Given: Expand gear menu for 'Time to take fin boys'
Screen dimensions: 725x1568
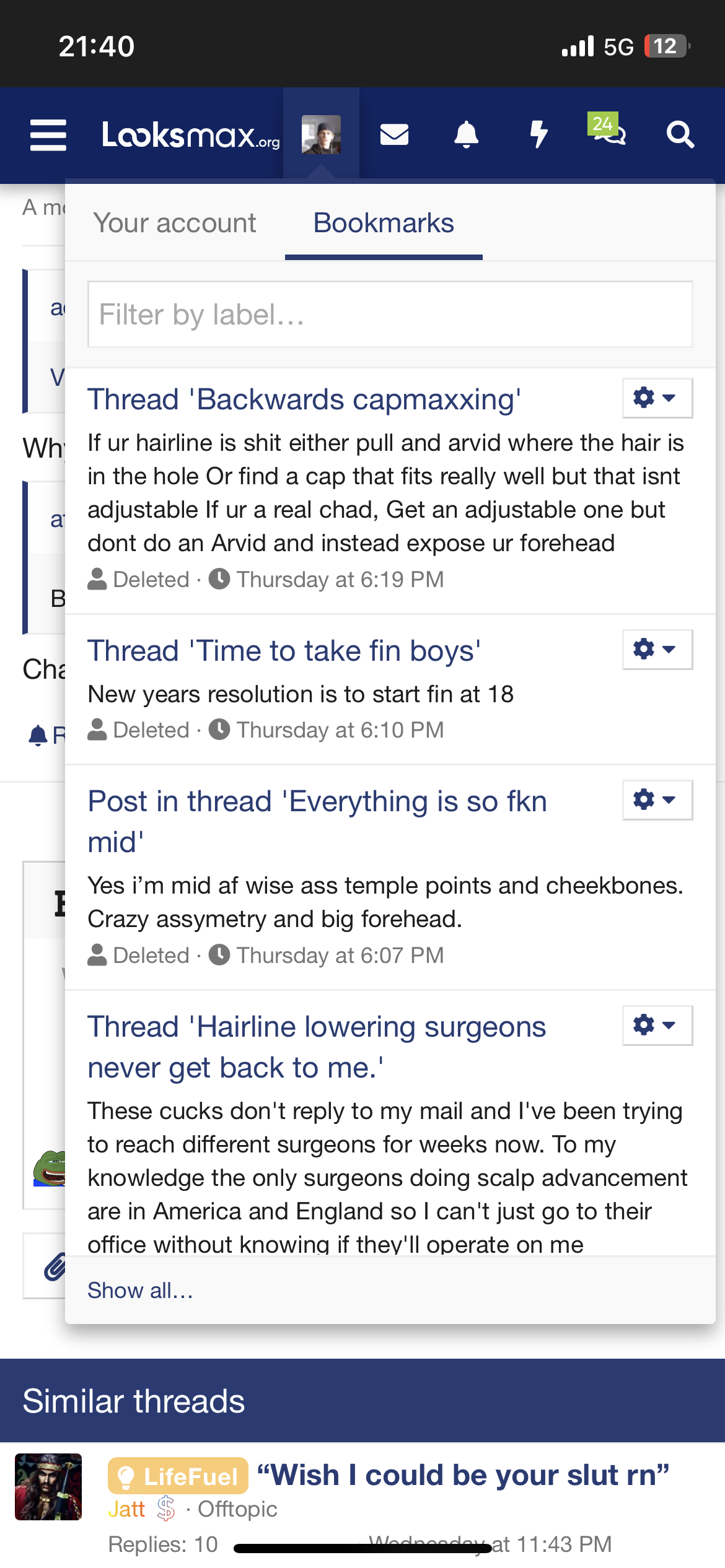Looking at the screenshot, I should [x=657, y=650].
